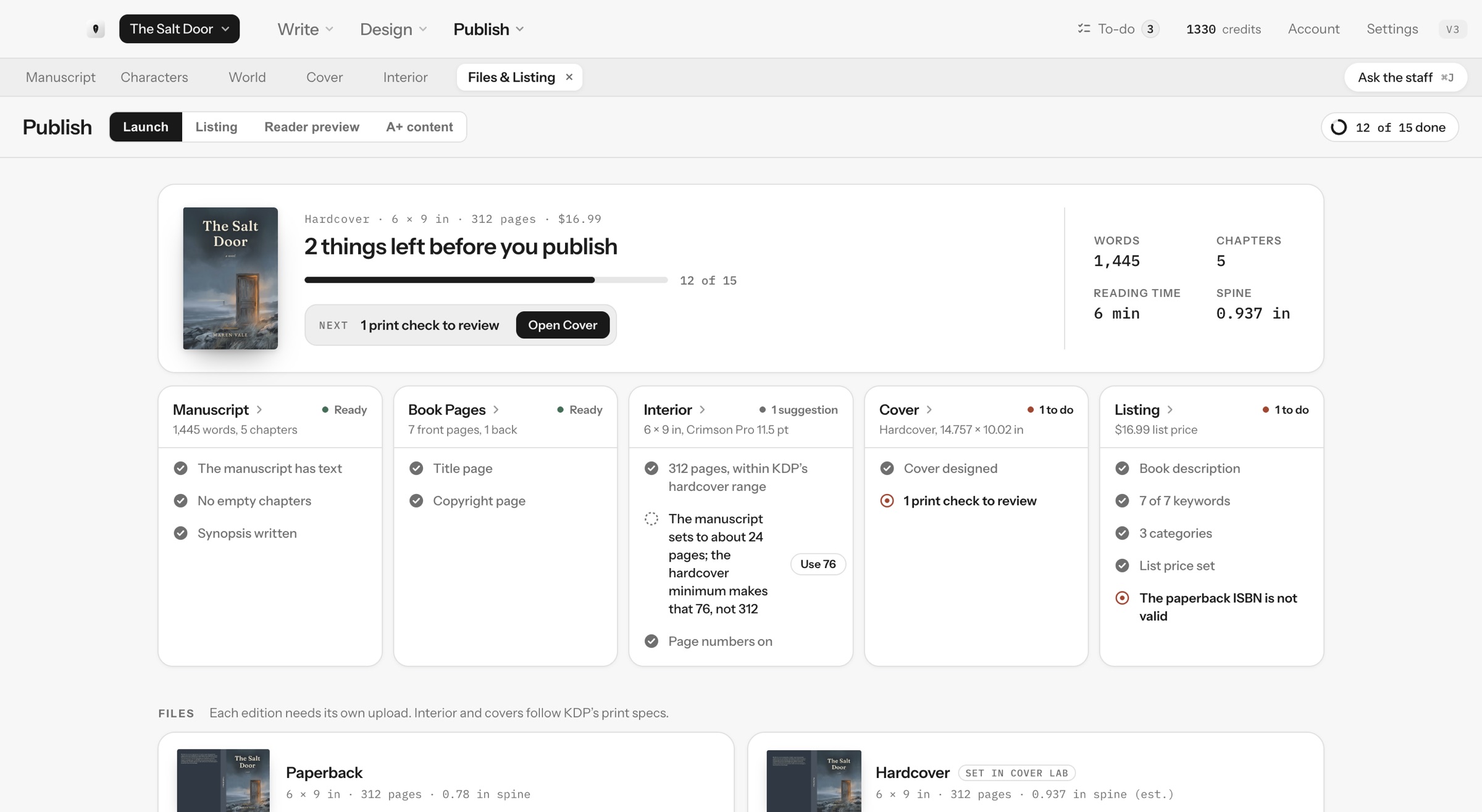
Task: Click the 12 of 15 progress bar
Action: pos(486,280)
